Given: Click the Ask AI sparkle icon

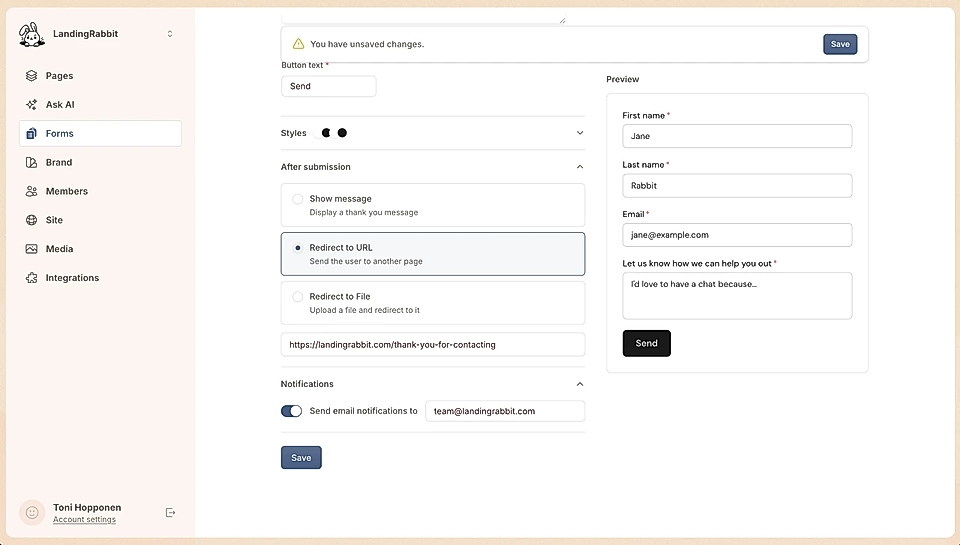Looking at the screenshot, I should [31, 104].
